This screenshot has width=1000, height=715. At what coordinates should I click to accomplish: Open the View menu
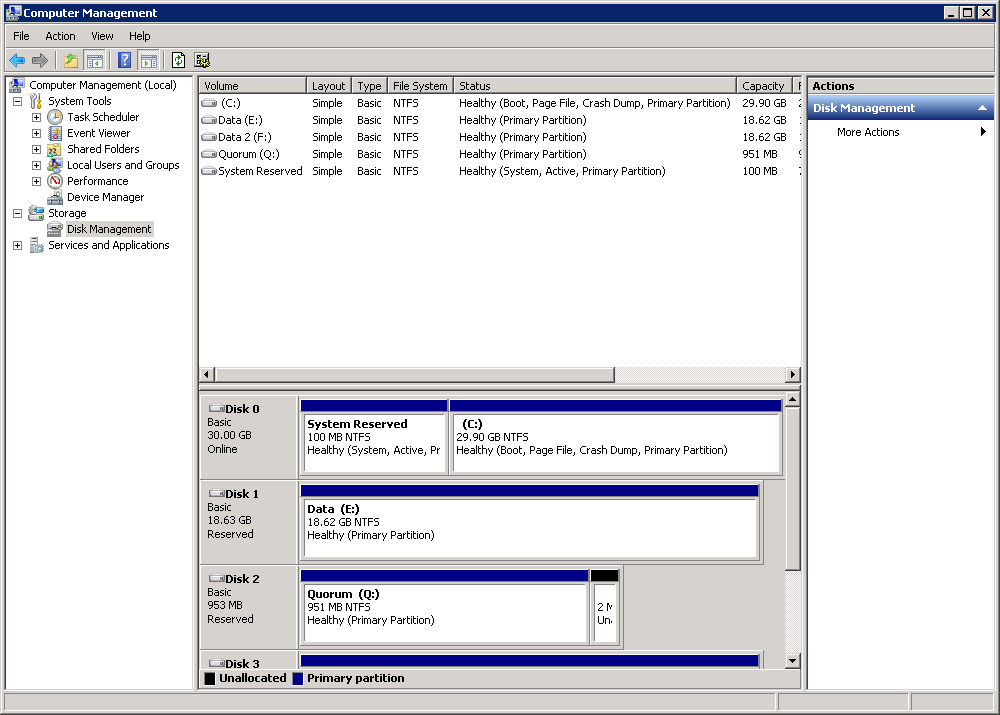[x=102, y=36]
